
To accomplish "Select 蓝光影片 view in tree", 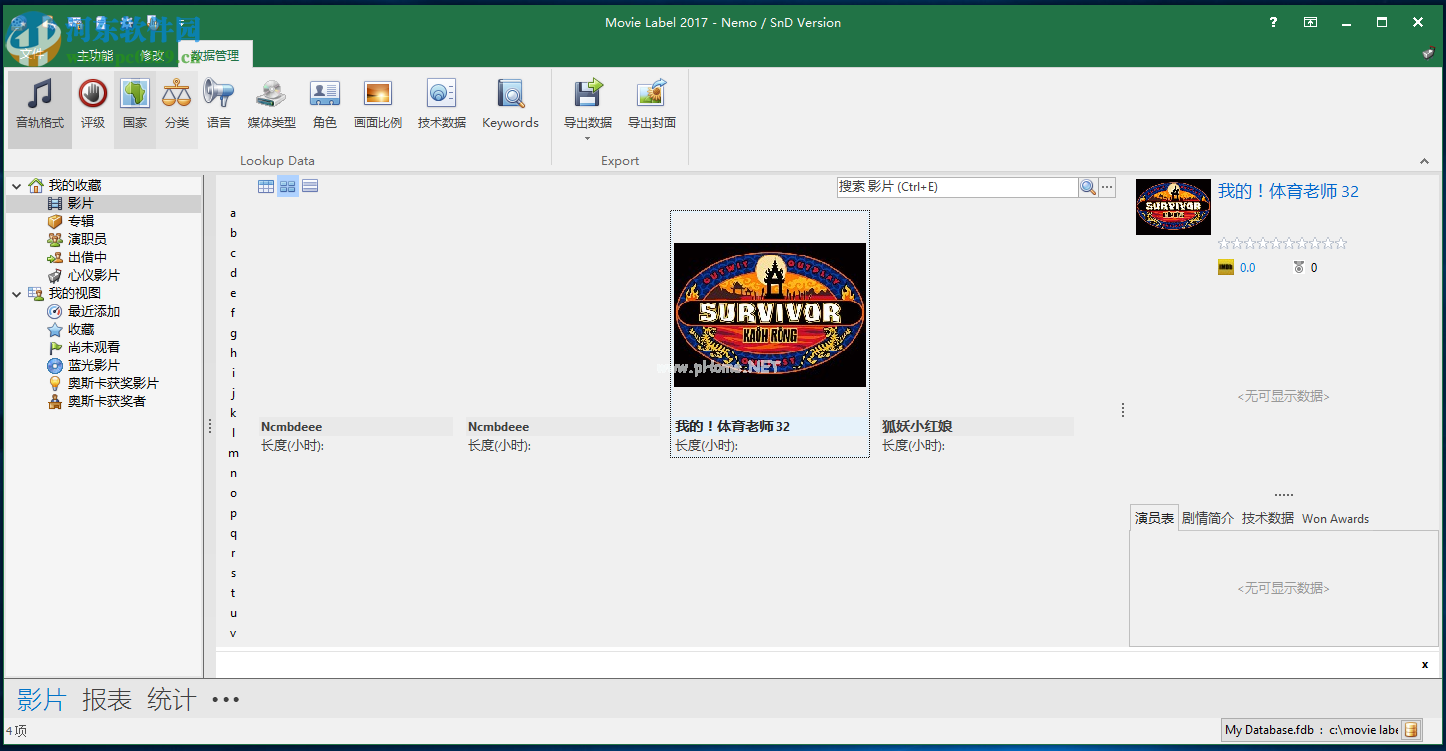I will coord(93,365).
